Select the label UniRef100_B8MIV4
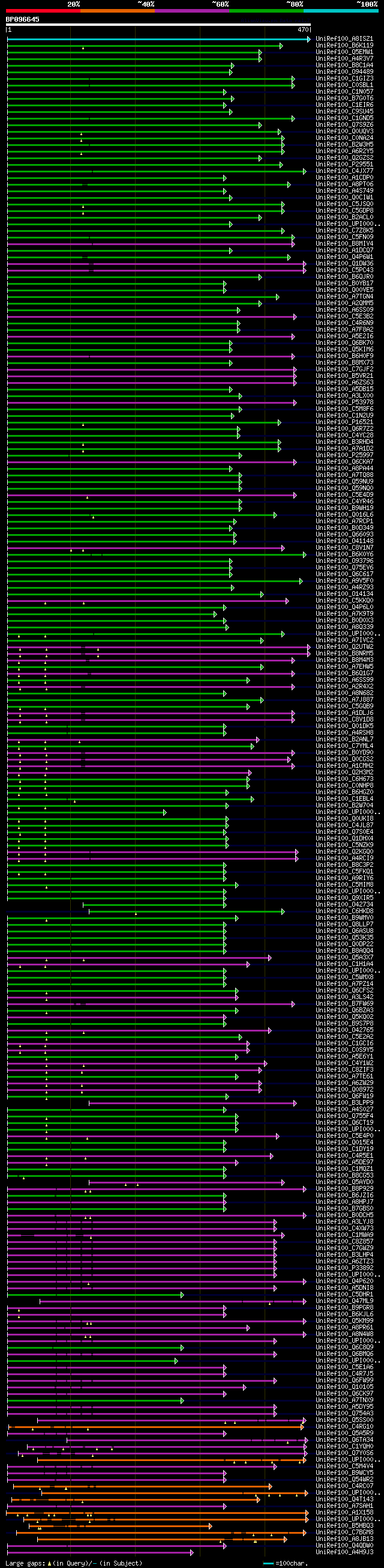This screenshot has width=384, height=1568. [x=344, y=244]
